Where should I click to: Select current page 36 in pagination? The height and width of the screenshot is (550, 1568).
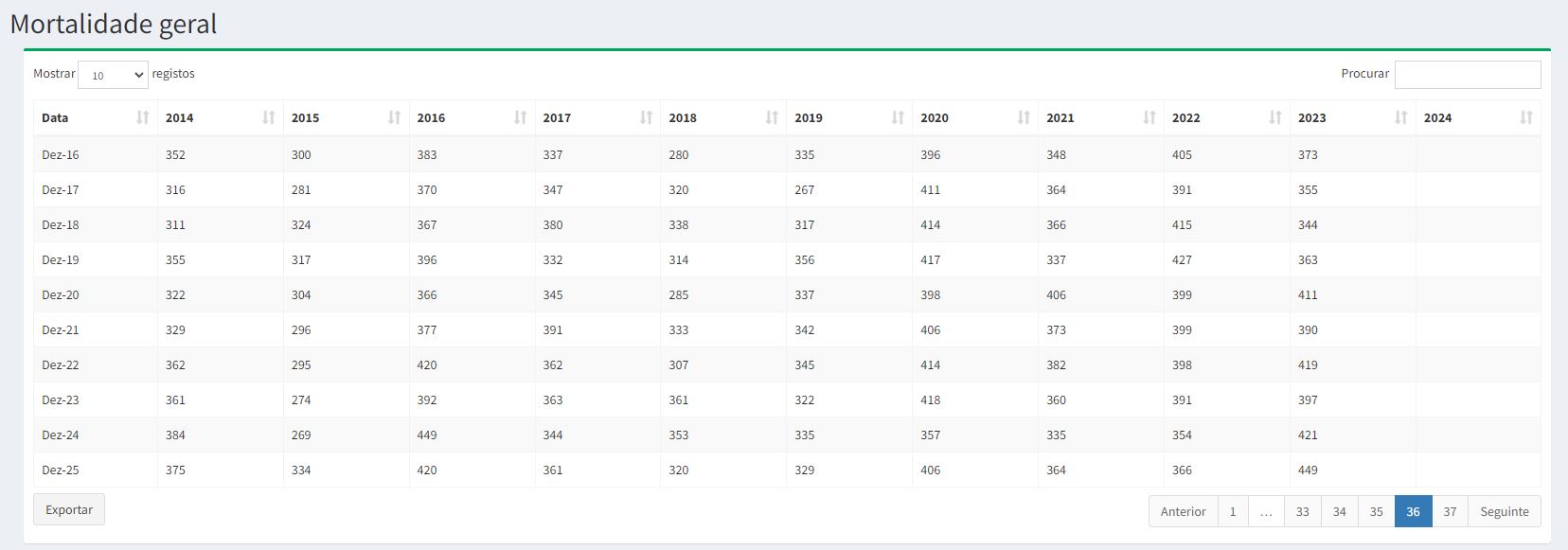click(1414, 511)
